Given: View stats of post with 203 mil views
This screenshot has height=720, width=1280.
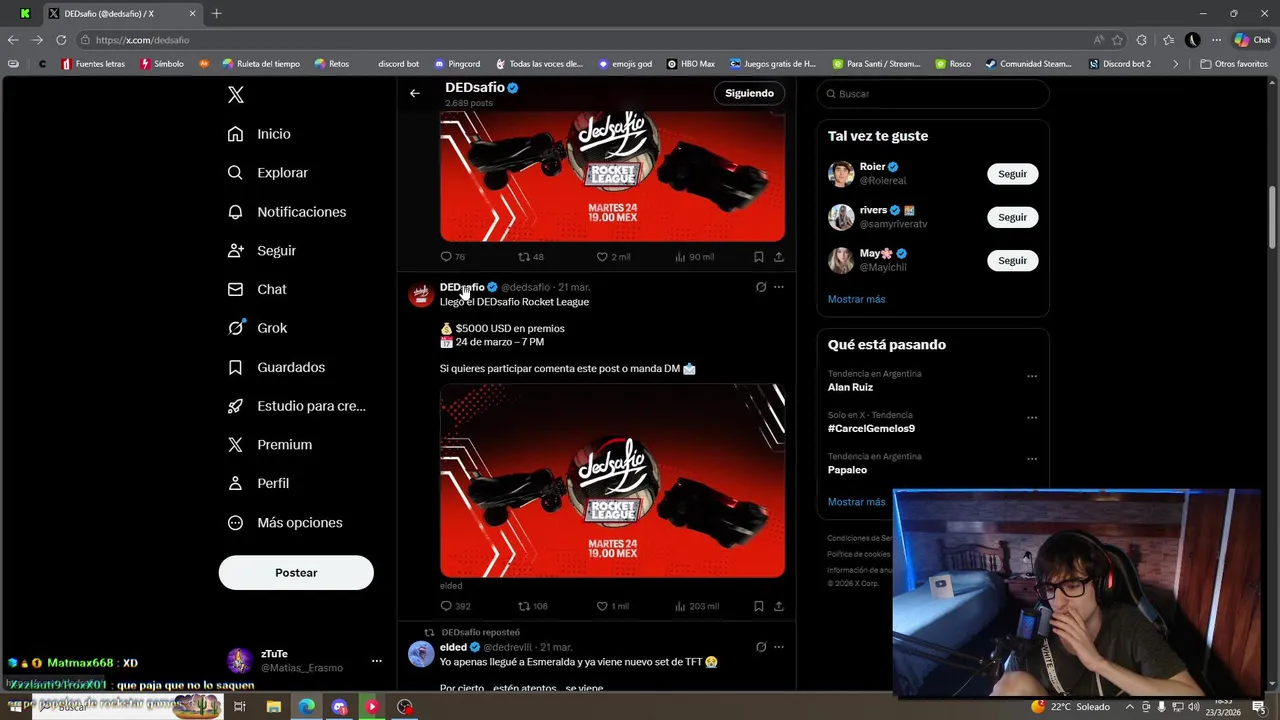Looking at the screenshot, I should pos(680,606).
